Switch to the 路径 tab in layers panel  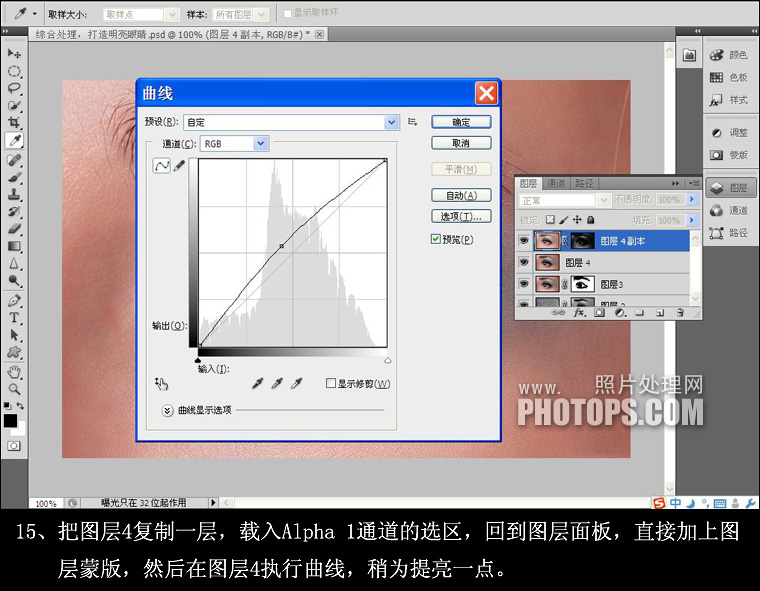(x=584, y=183)
